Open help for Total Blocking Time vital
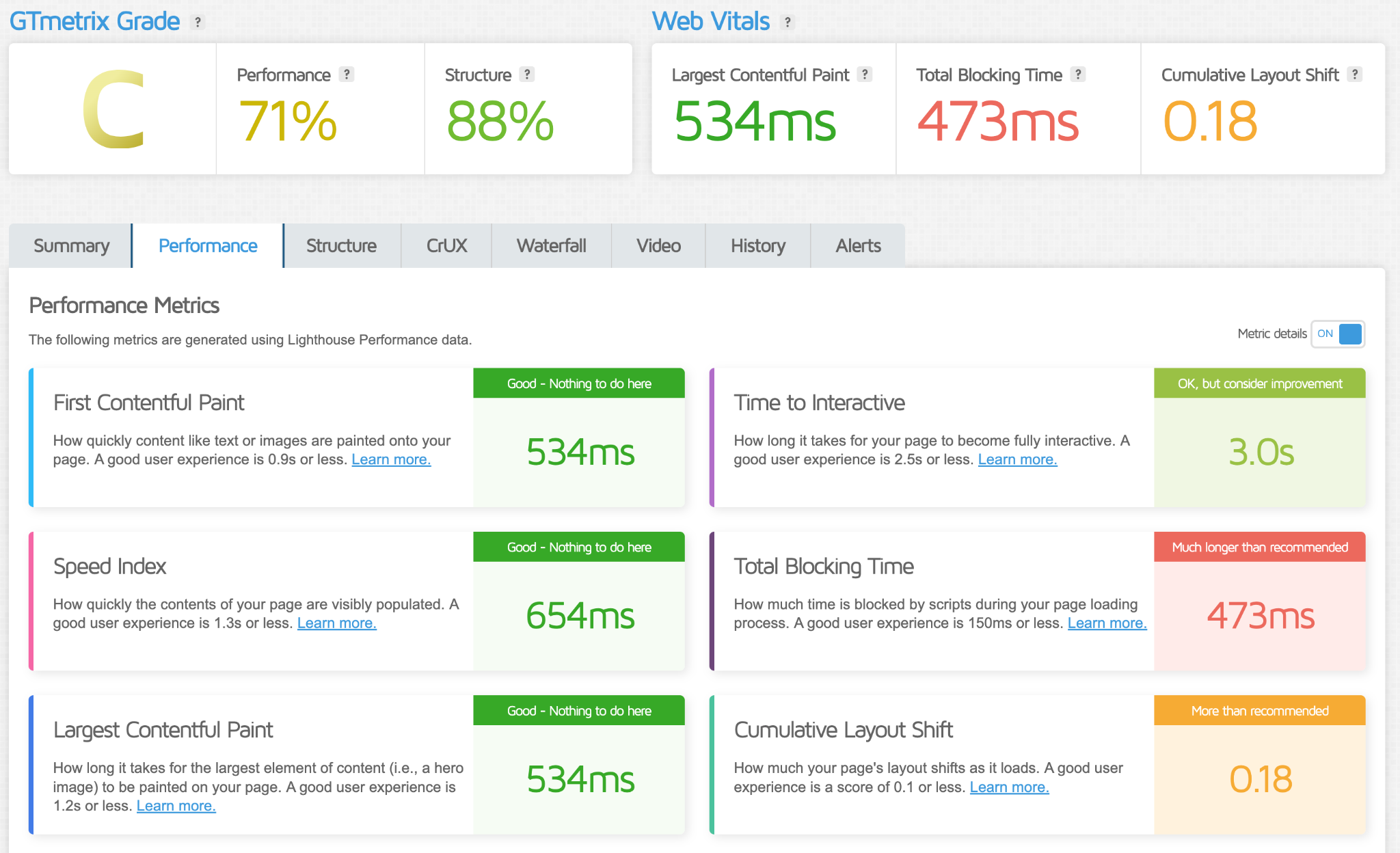The image size is (1400, 853). (1078, 75)
